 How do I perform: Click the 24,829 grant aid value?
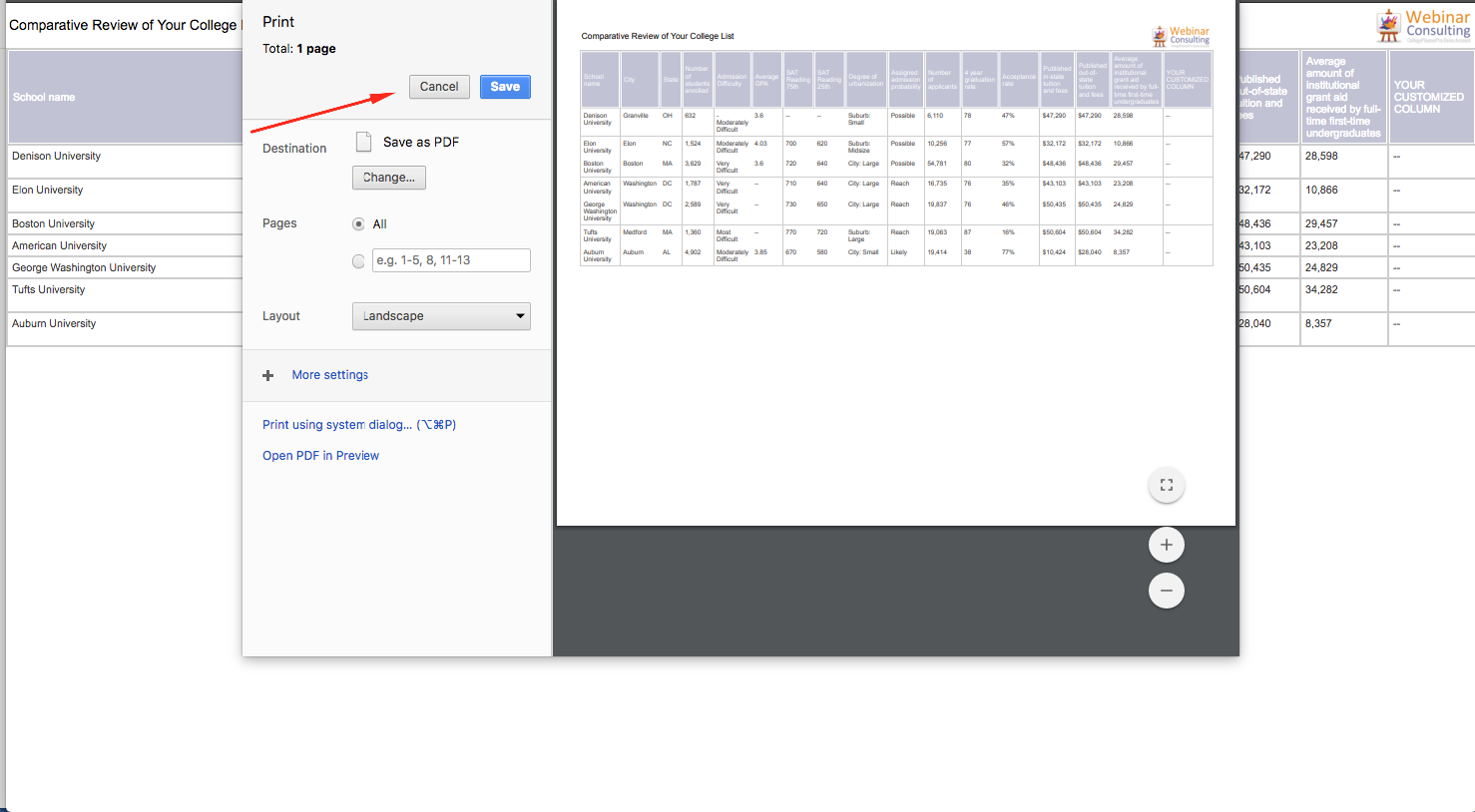point(1321,268)
